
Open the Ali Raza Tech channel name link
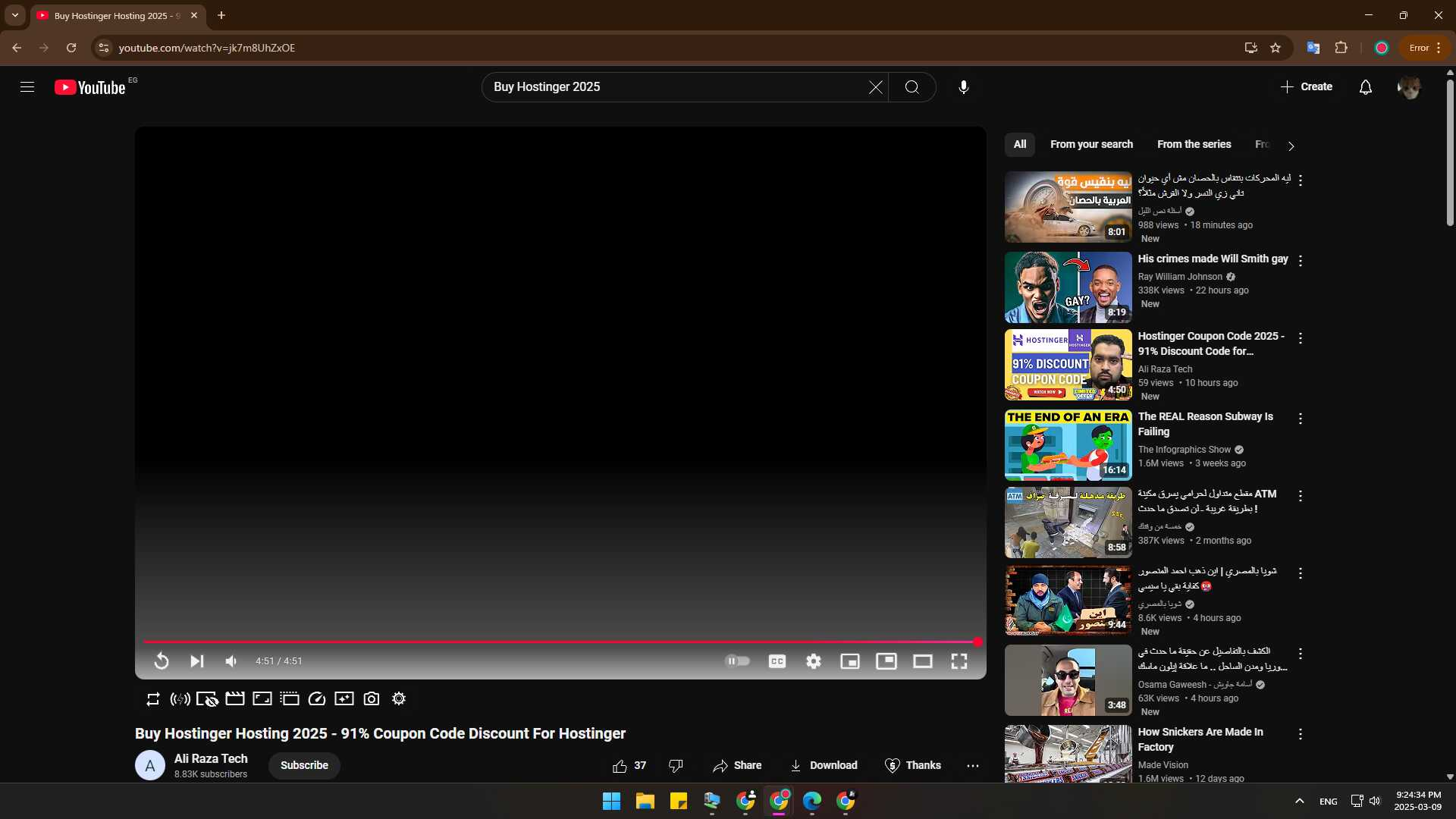[x=211, y=759]
